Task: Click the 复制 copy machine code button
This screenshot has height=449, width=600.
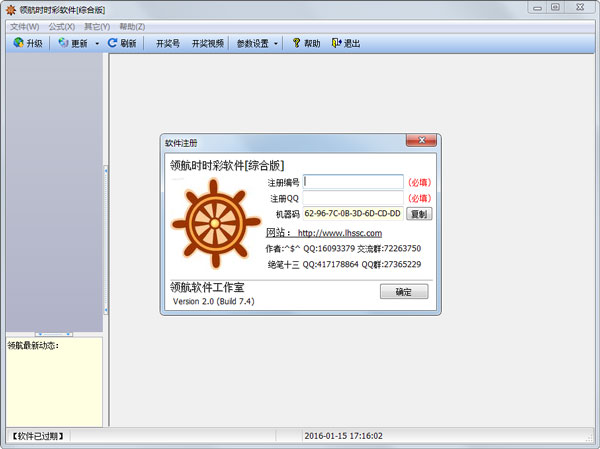Action: point(418,214)
